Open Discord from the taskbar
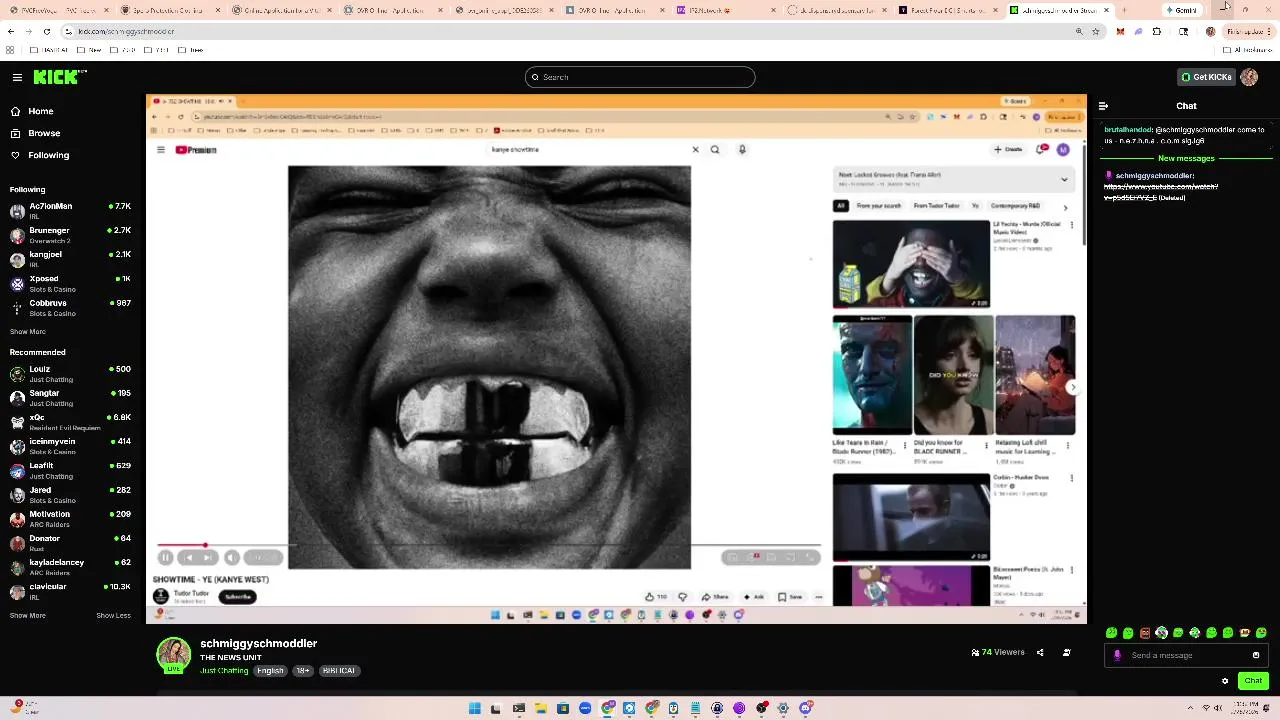Screen dimensions: 1280x720 805,708
